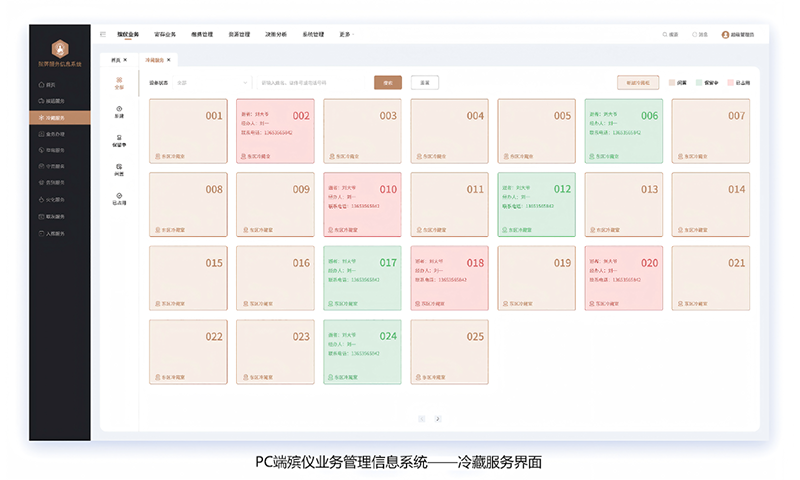Collapse sidebar with the top hamburger icon
Image resolution: width=800 pixels, height=480 pixels.
tap(103, 34)
